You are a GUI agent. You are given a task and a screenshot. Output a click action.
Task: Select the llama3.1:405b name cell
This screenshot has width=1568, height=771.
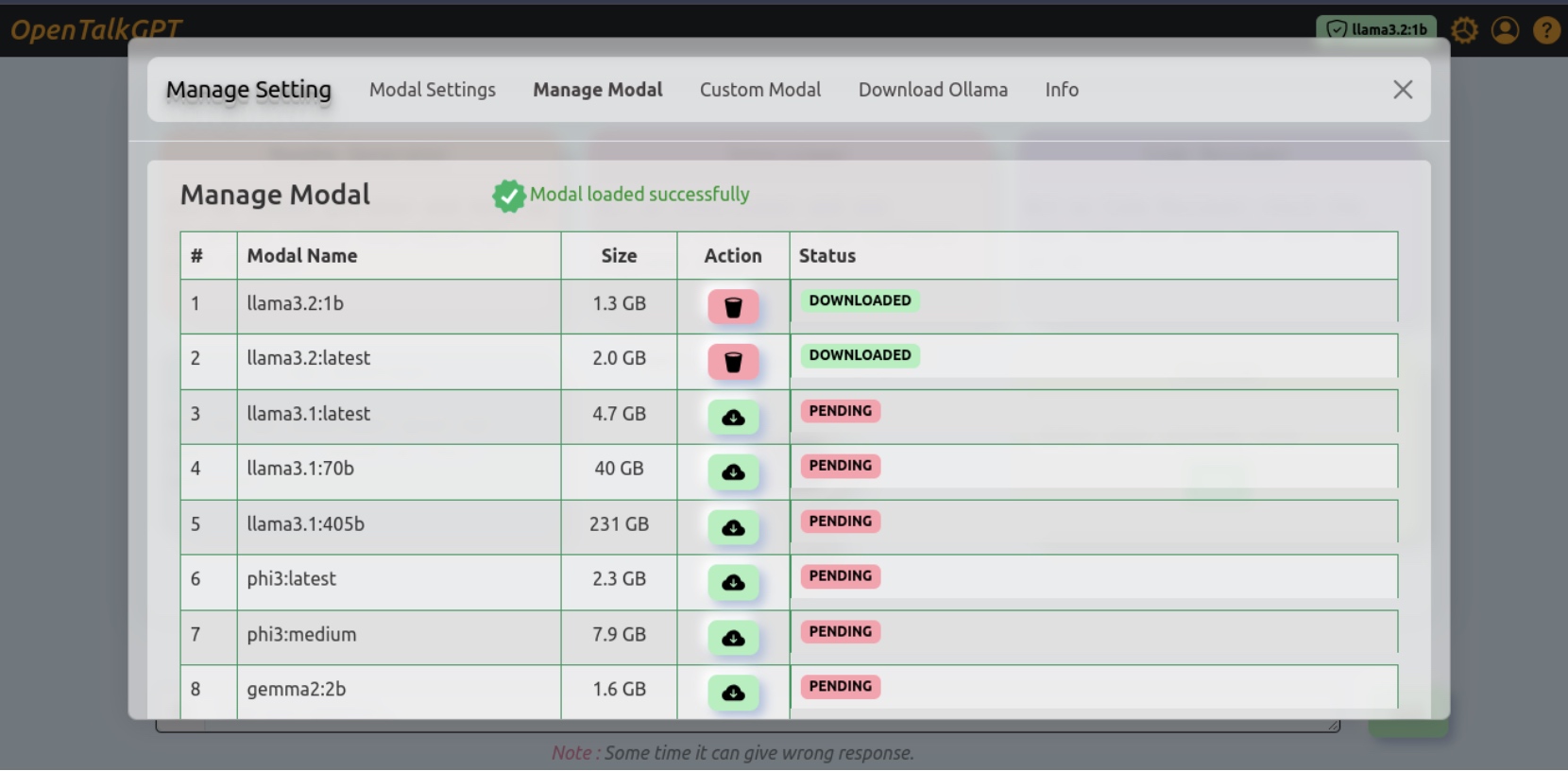(x=399, y=527)
